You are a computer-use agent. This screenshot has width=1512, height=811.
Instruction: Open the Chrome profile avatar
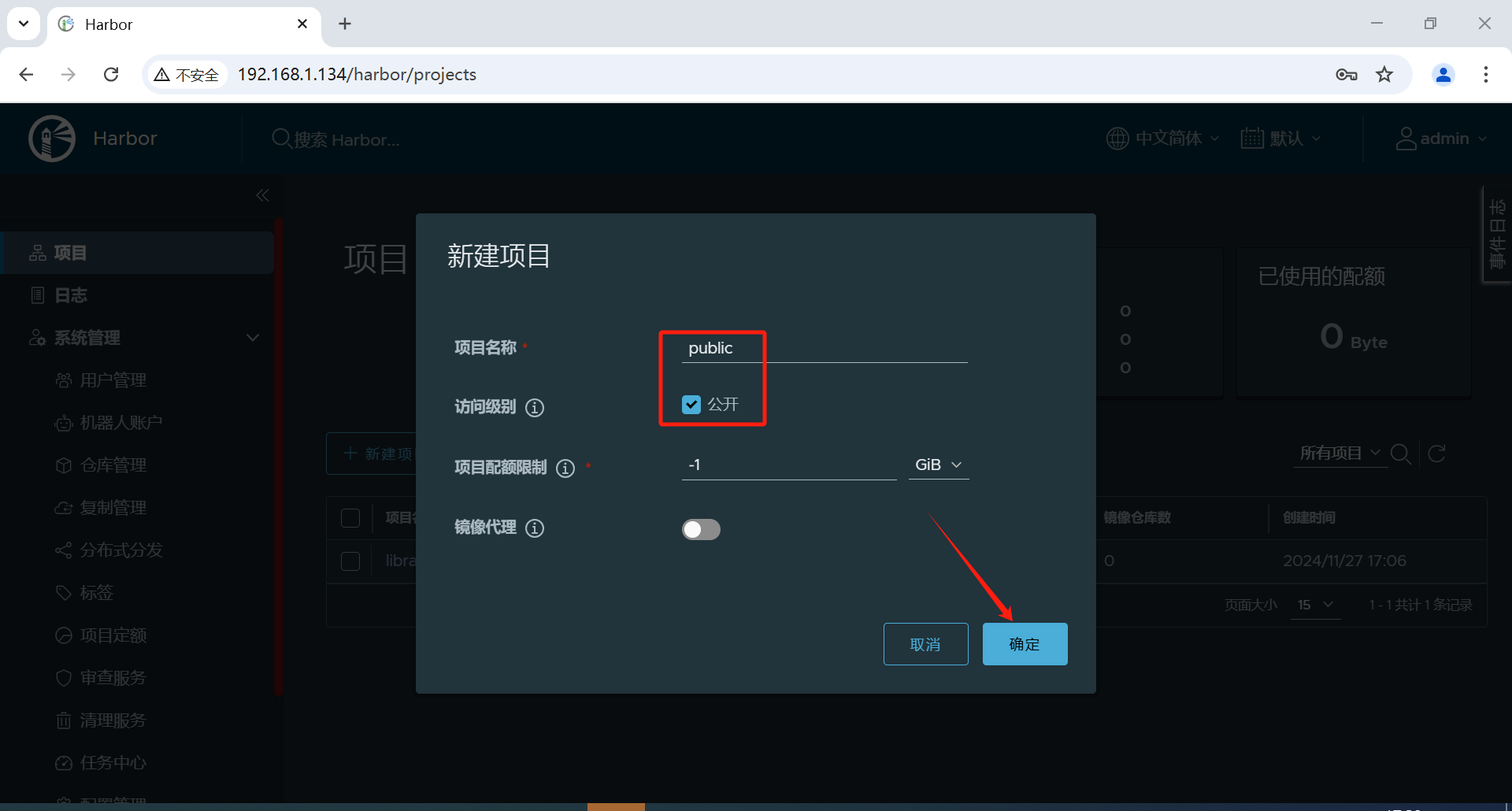pos(1443,74)
